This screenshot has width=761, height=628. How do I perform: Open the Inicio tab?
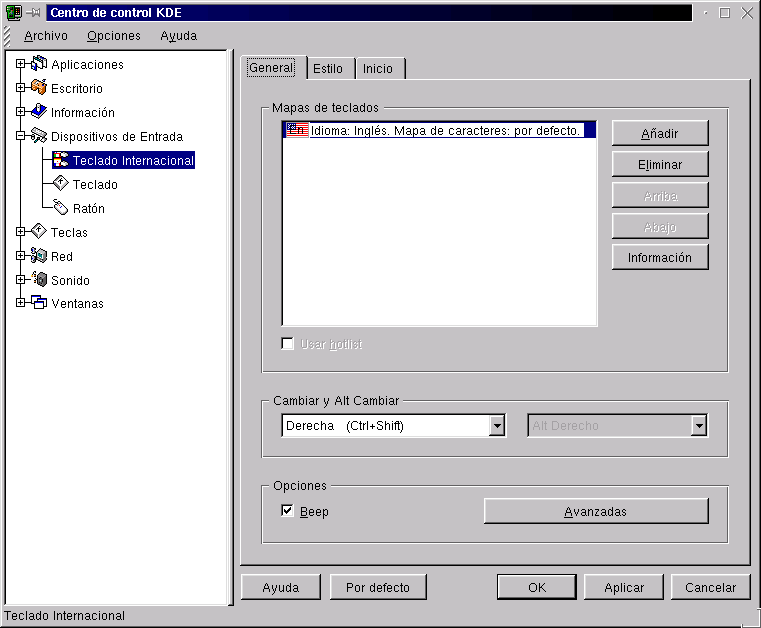[378, 69]
